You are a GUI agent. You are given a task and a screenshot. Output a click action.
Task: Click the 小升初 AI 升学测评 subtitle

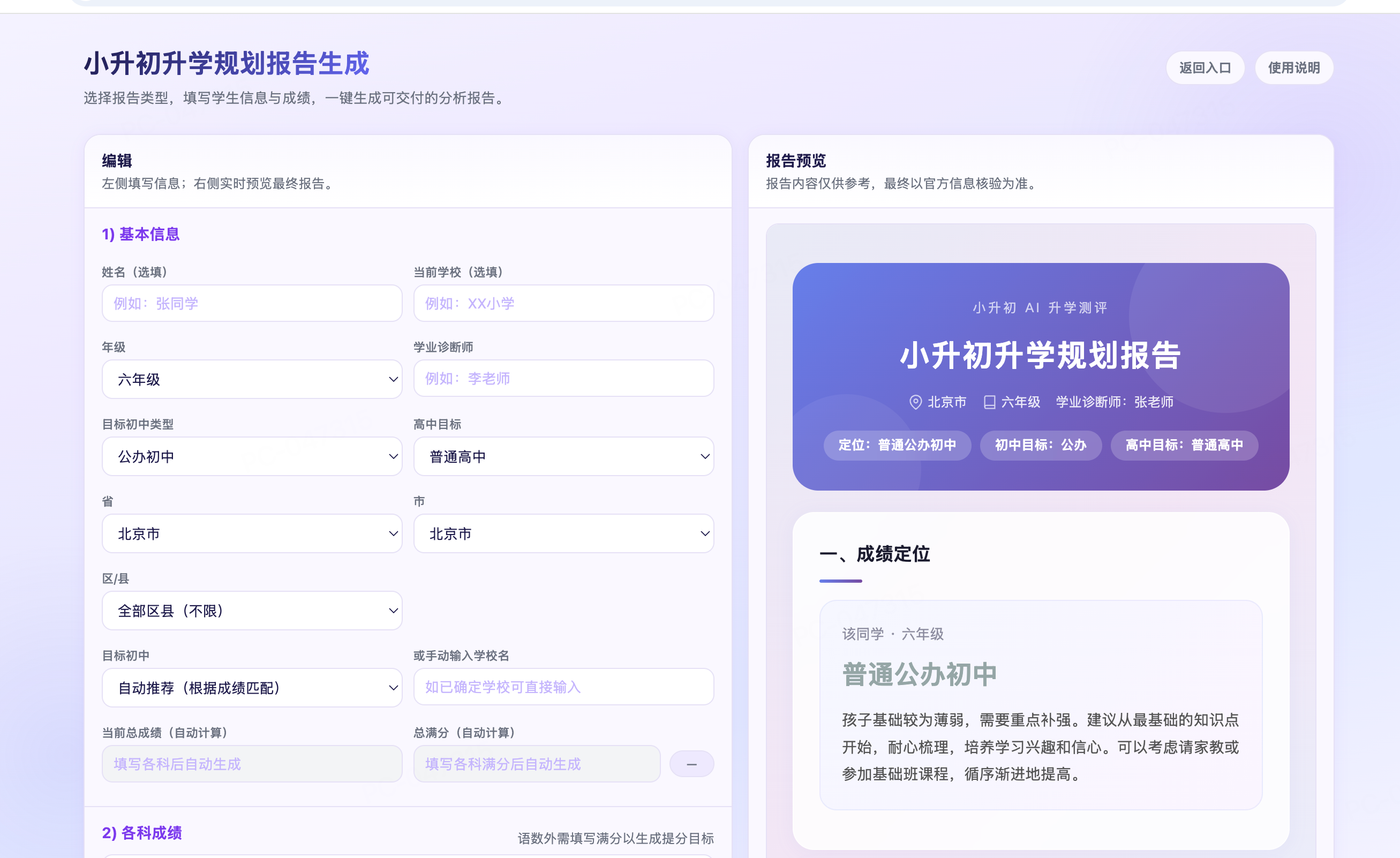click(1040, 308)
